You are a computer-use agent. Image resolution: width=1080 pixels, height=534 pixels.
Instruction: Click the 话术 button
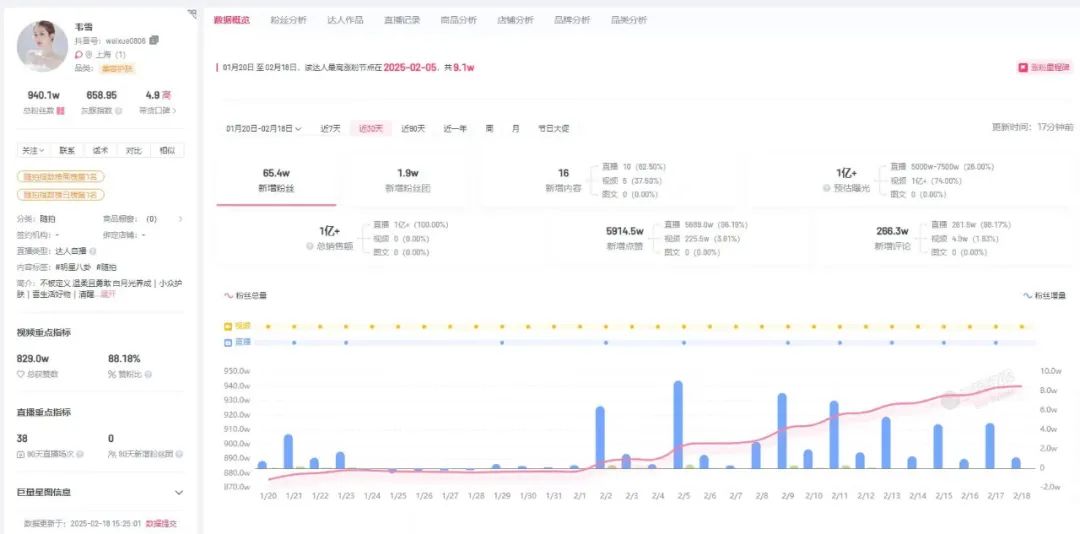coord(101,150)
